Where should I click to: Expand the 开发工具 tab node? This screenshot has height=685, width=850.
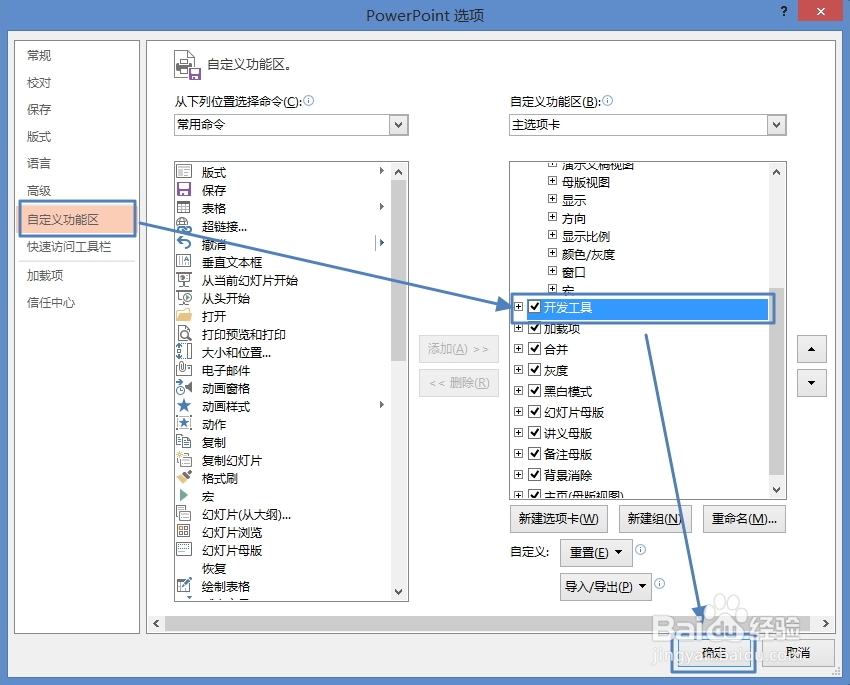pyautogui.click(x=518, y=307)
